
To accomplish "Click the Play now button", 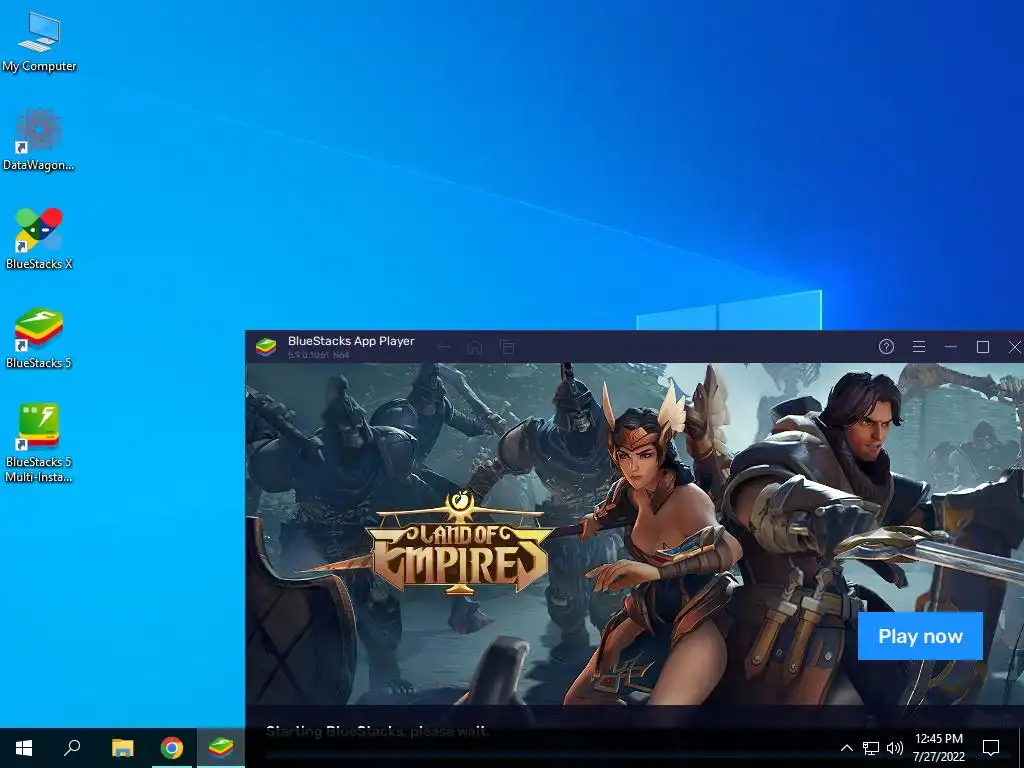I will point(920,636).
